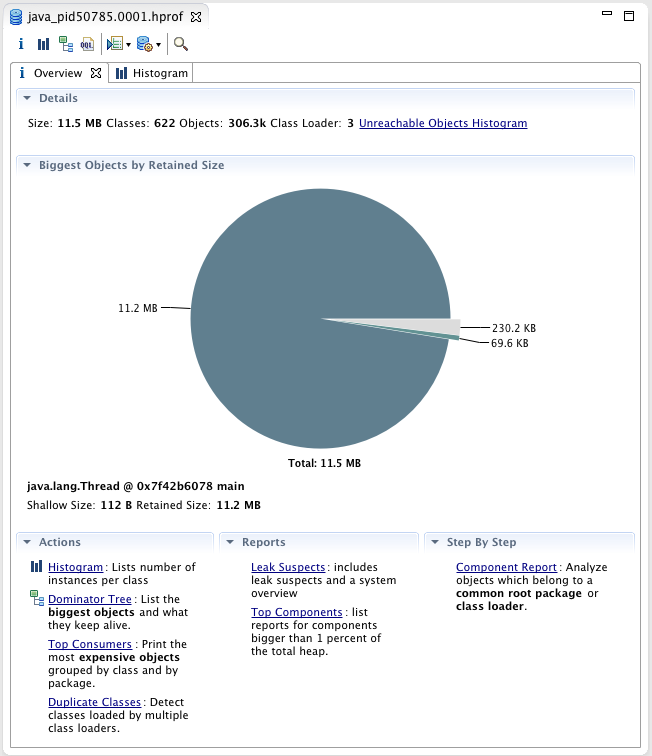Screen dimensions: 652x756
Task: Click java.lang.Thread @ 0x7f42b6078 main text
Action: (x=136, y=486)
